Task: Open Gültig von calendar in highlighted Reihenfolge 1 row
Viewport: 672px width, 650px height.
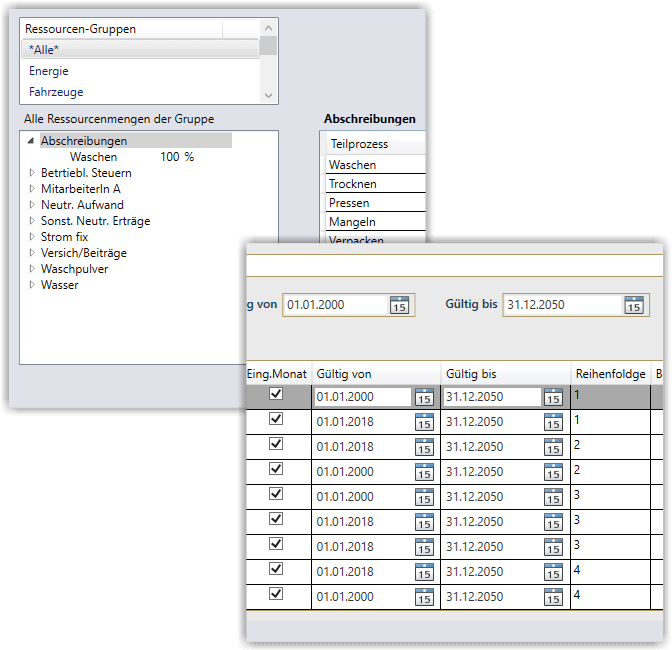Action: 424,397
